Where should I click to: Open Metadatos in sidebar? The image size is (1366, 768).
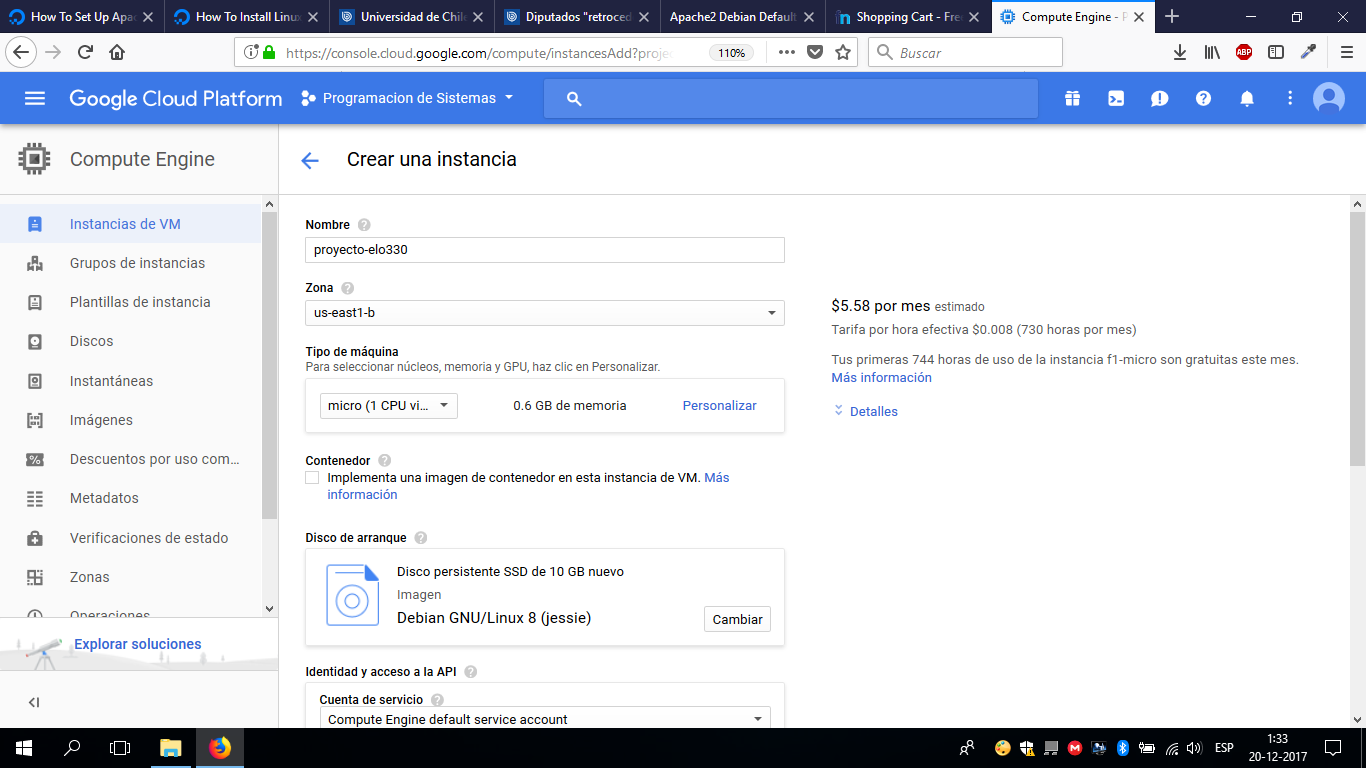130,498
